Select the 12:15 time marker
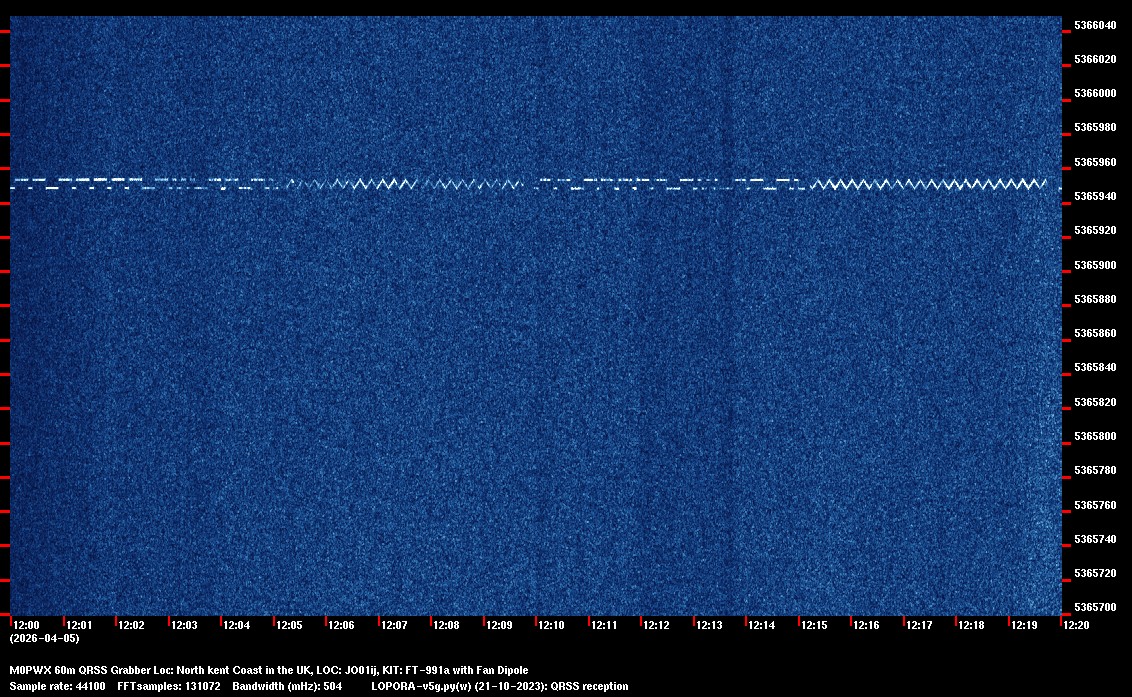This screenshot has height=697, width=1132. click(x=814, y=625)
